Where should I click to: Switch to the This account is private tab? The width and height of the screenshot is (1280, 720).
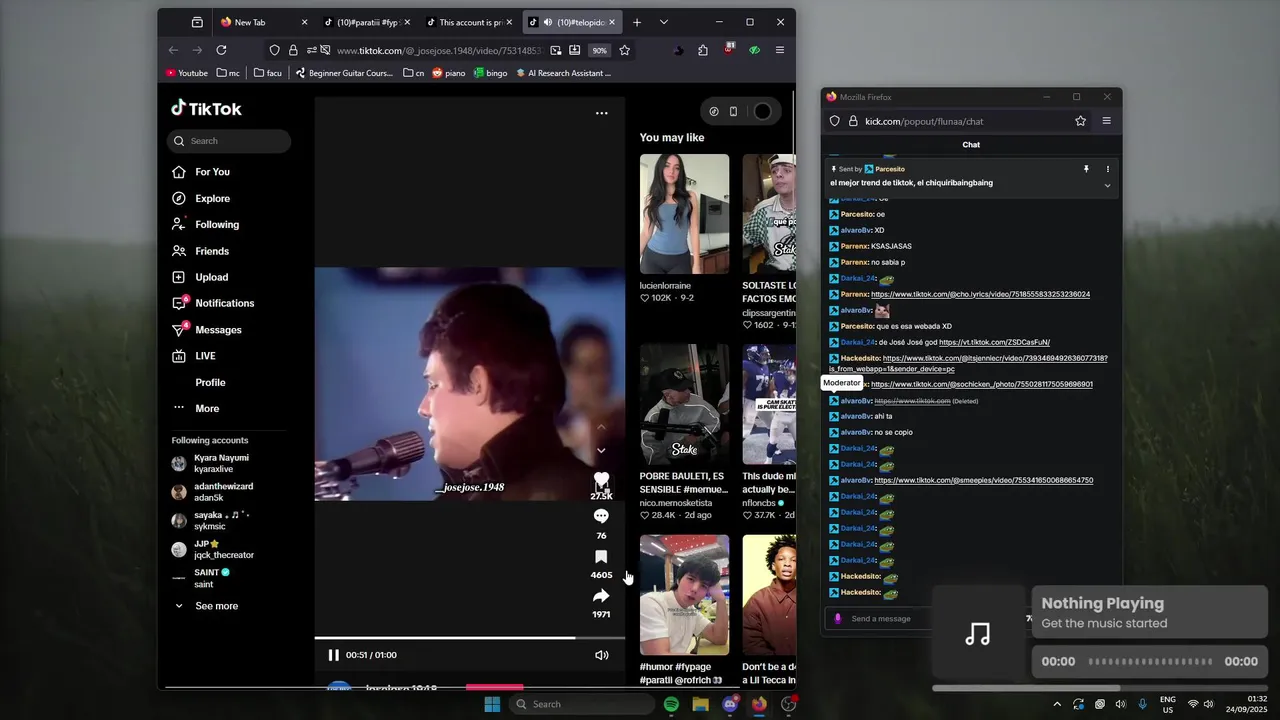coord(469,22)
